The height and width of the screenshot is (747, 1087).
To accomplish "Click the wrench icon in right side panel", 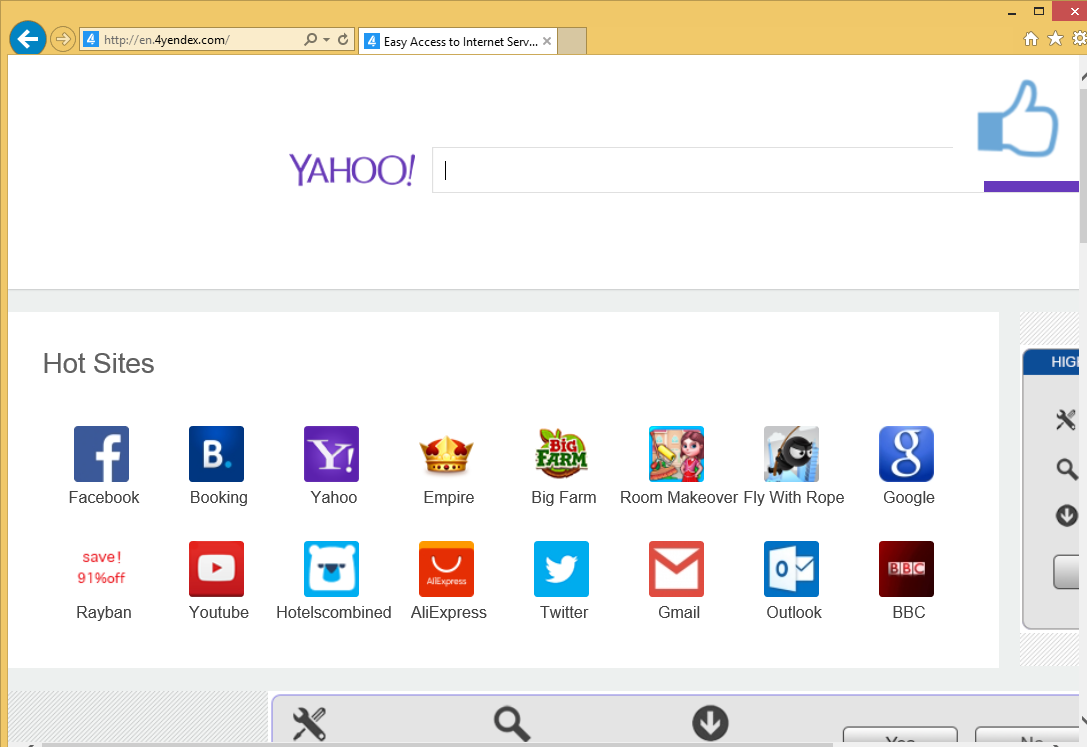I will [1066, 419].
